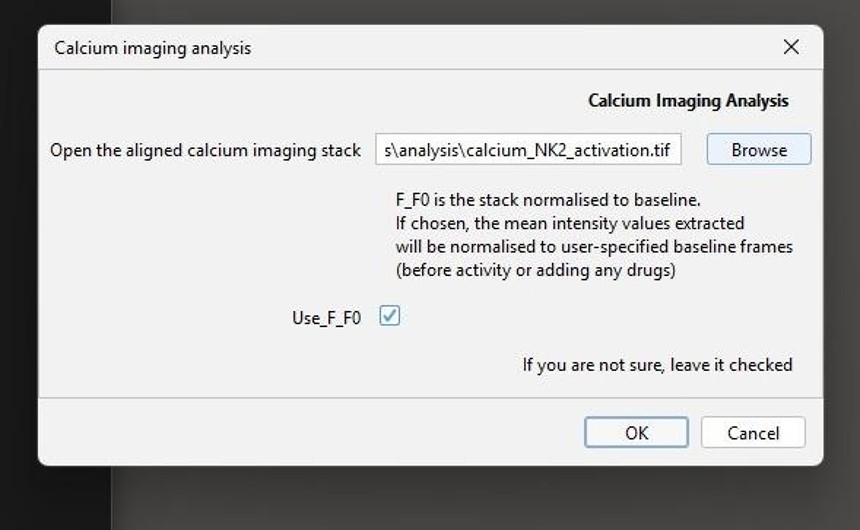Click the 'Open the aligned calcium imaging stack' label
860x530 pixels.
tap(205, 150)
